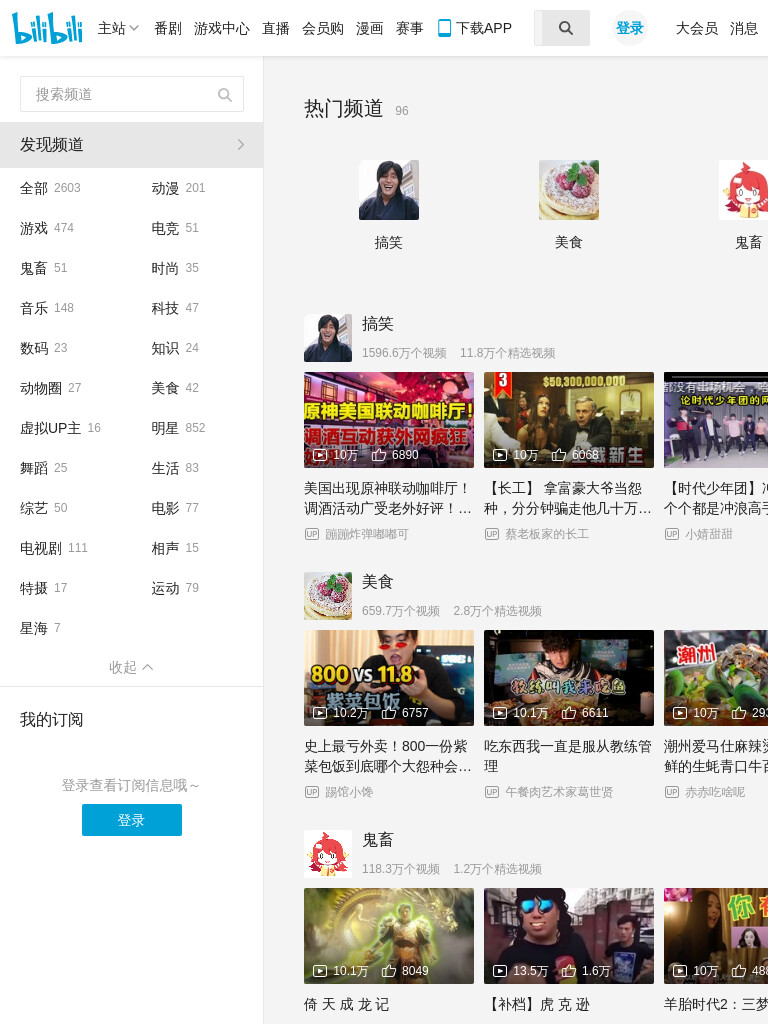Open thumbnail with $50,300,000,000 caption
This screenshot has height=1024, width=768.
568,420
